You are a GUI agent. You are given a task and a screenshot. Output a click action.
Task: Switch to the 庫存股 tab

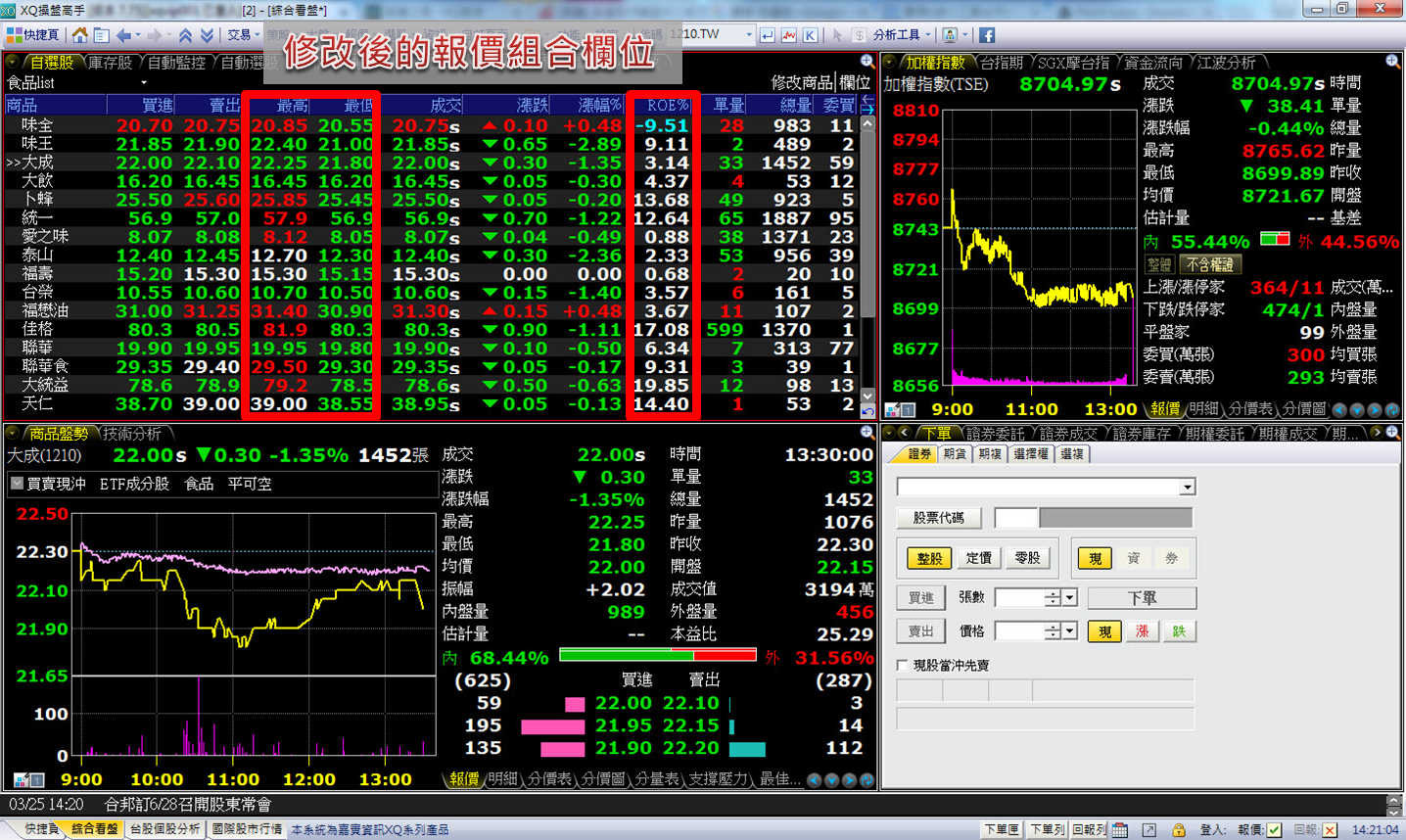[110, 62]
